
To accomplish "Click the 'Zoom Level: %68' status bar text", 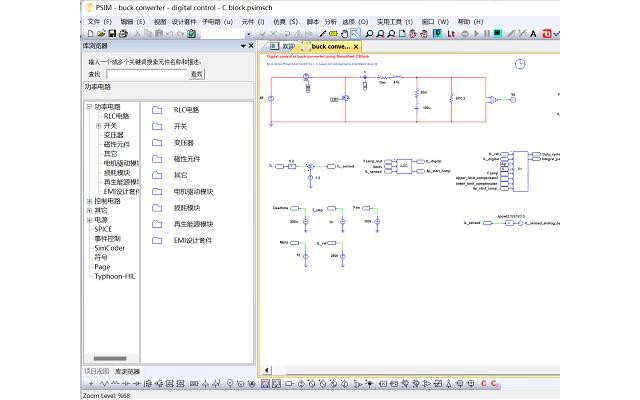I will click(106, 395).
